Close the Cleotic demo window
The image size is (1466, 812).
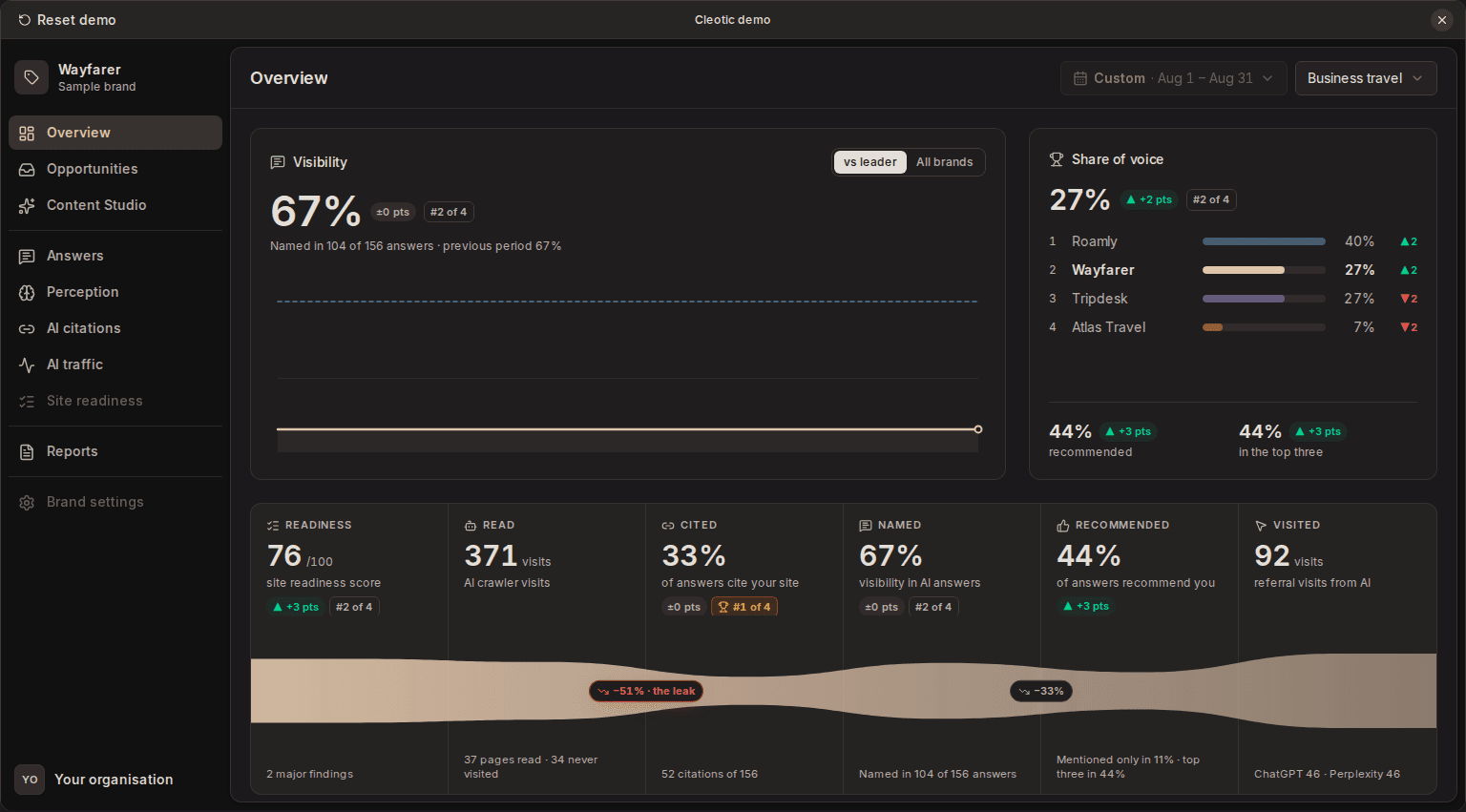[1442, 20]
